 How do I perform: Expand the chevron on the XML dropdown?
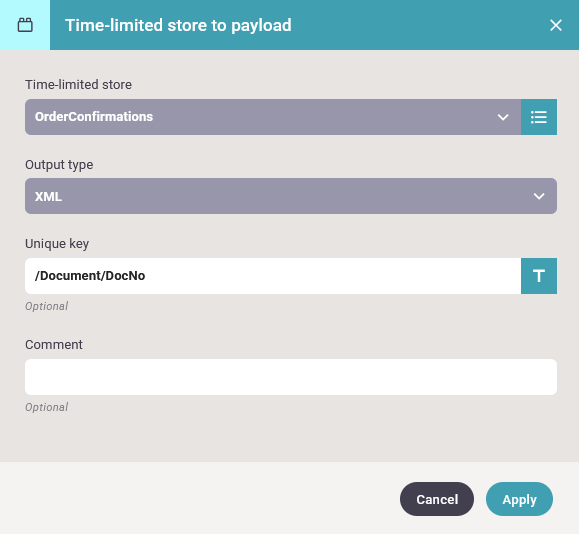tap(539, 196)
